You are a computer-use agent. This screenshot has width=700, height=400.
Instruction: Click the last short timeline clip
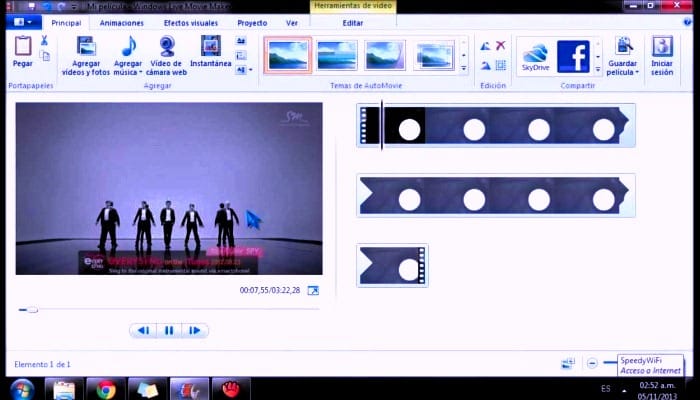(392, 265)
